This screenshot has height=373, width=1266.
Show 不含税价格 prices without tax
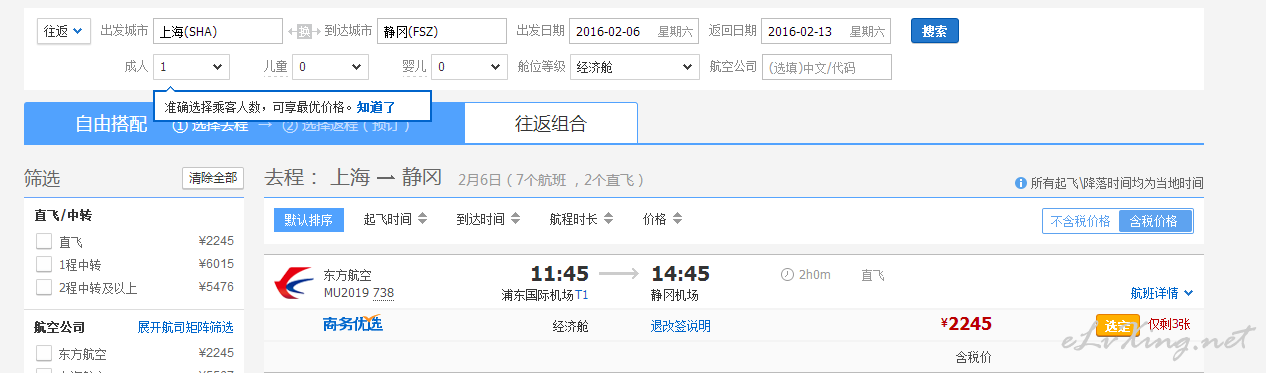tap(1080, 221)
